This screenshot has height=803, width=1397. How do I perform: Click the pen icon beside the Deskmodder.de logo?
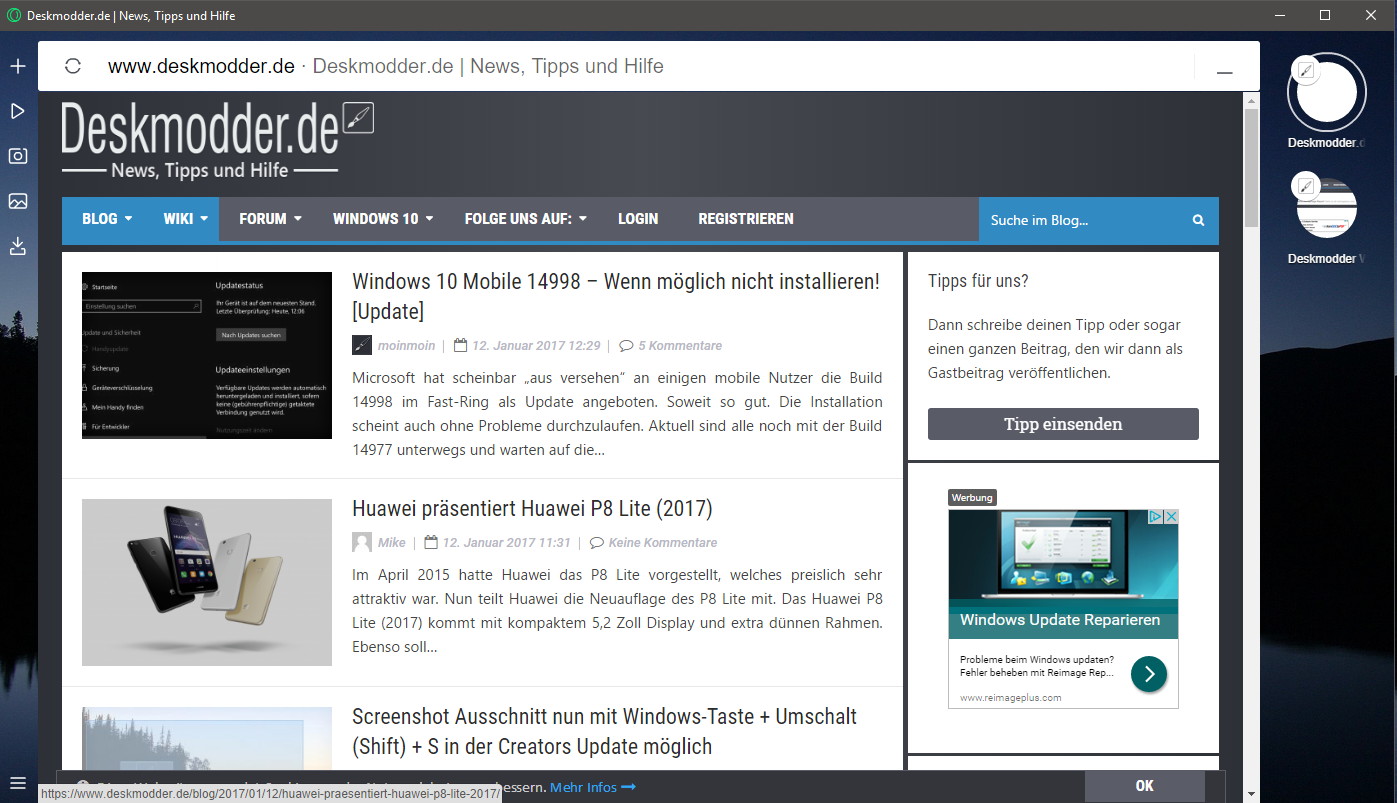click(358, 117)
